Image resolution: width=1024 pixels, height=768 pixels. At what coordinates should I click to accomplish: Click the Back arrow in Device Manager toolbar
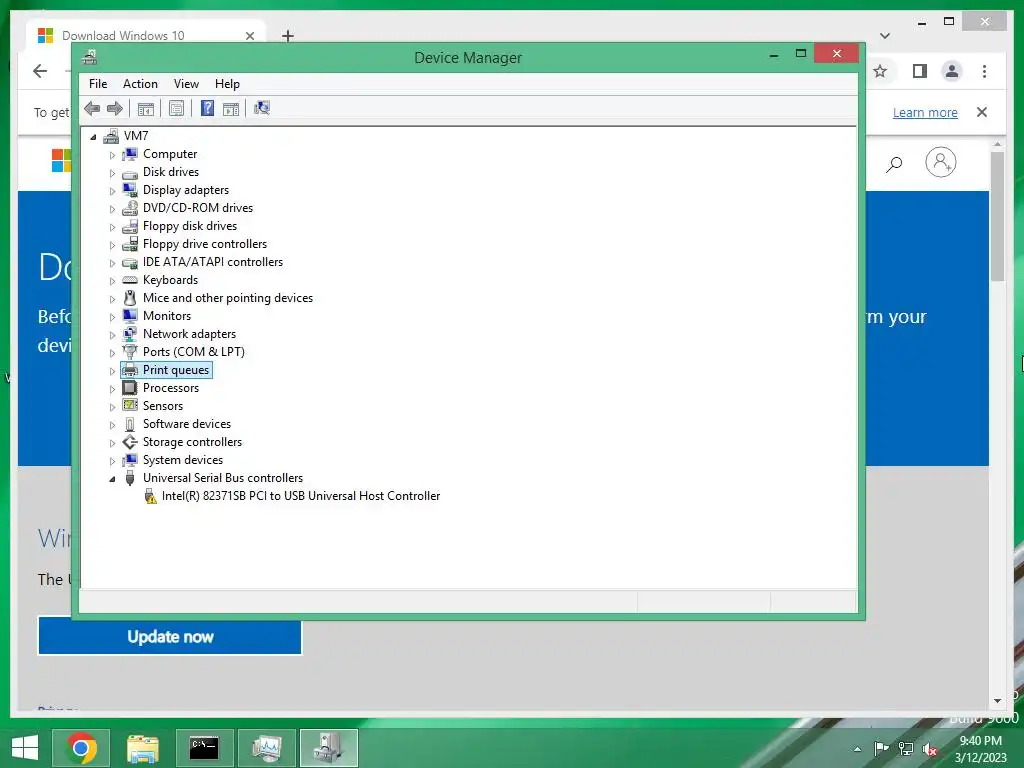click(x=92, y=108)
